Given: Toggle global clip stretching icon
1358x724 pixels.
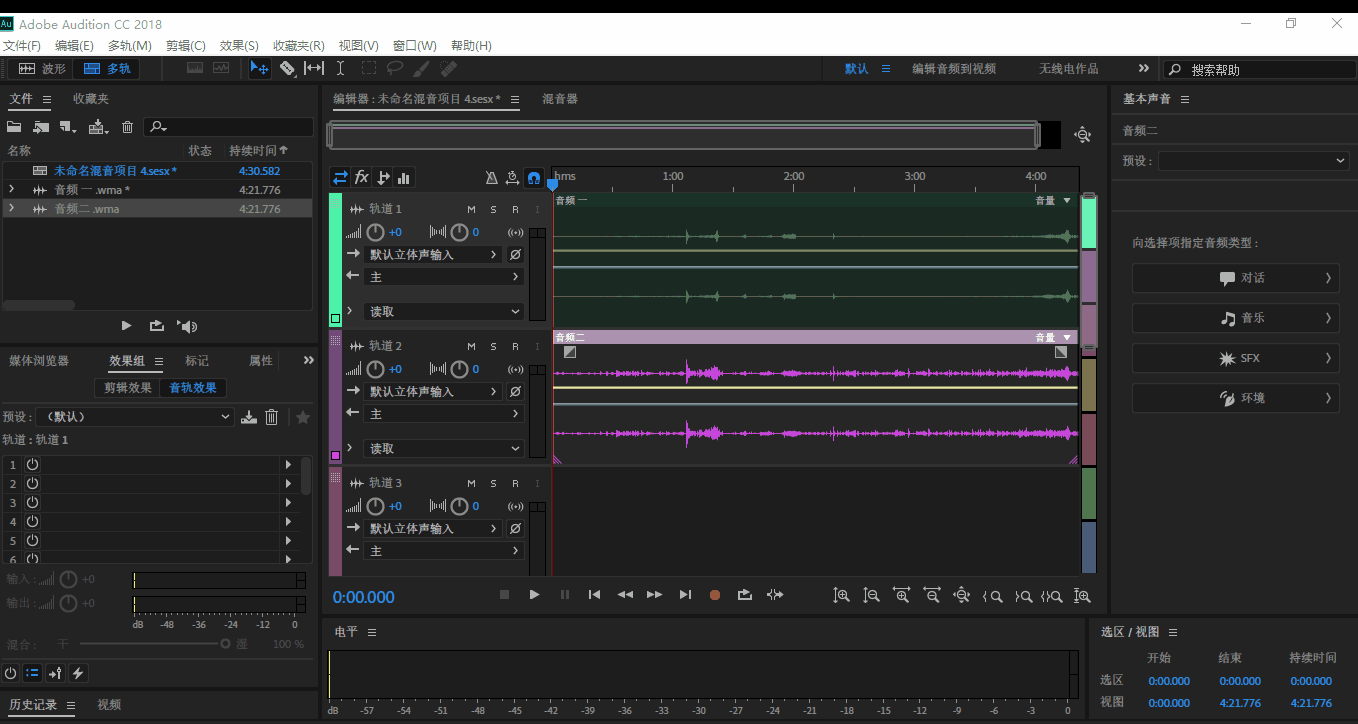Looking at the screenshot, I should pos(512,178).
